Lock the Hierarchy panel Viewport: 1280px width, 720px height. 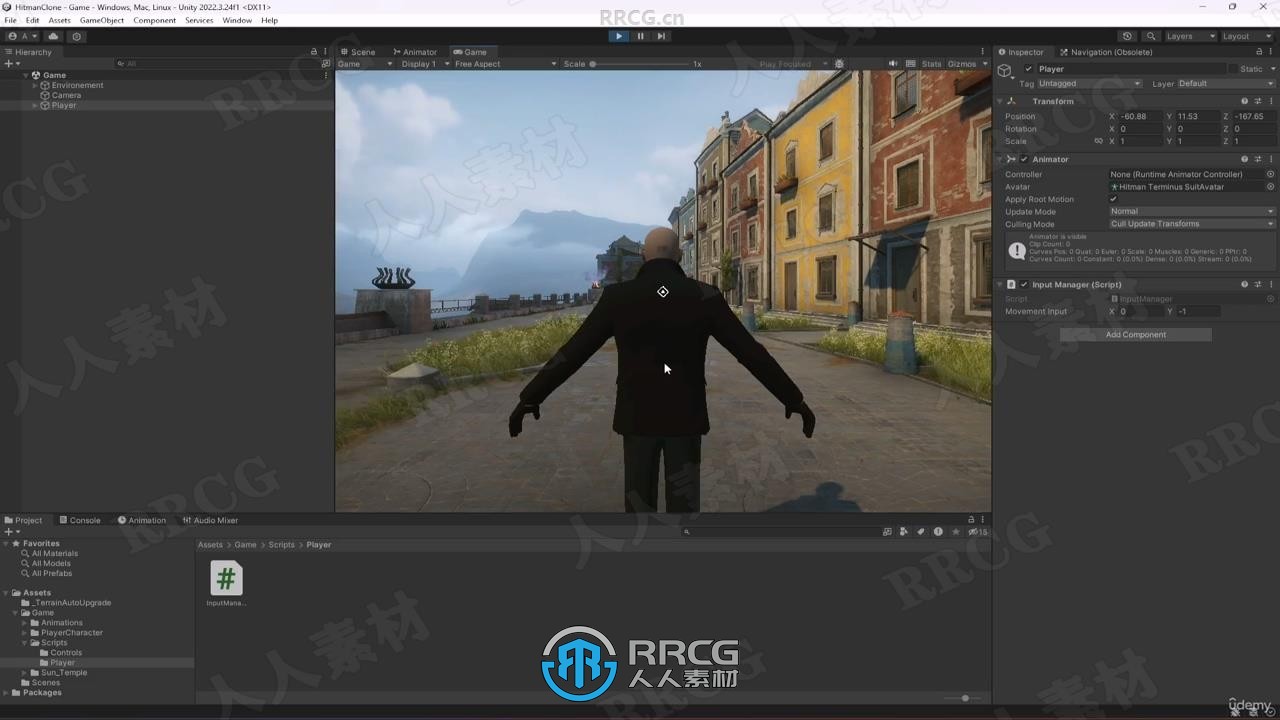coord(314,52)
